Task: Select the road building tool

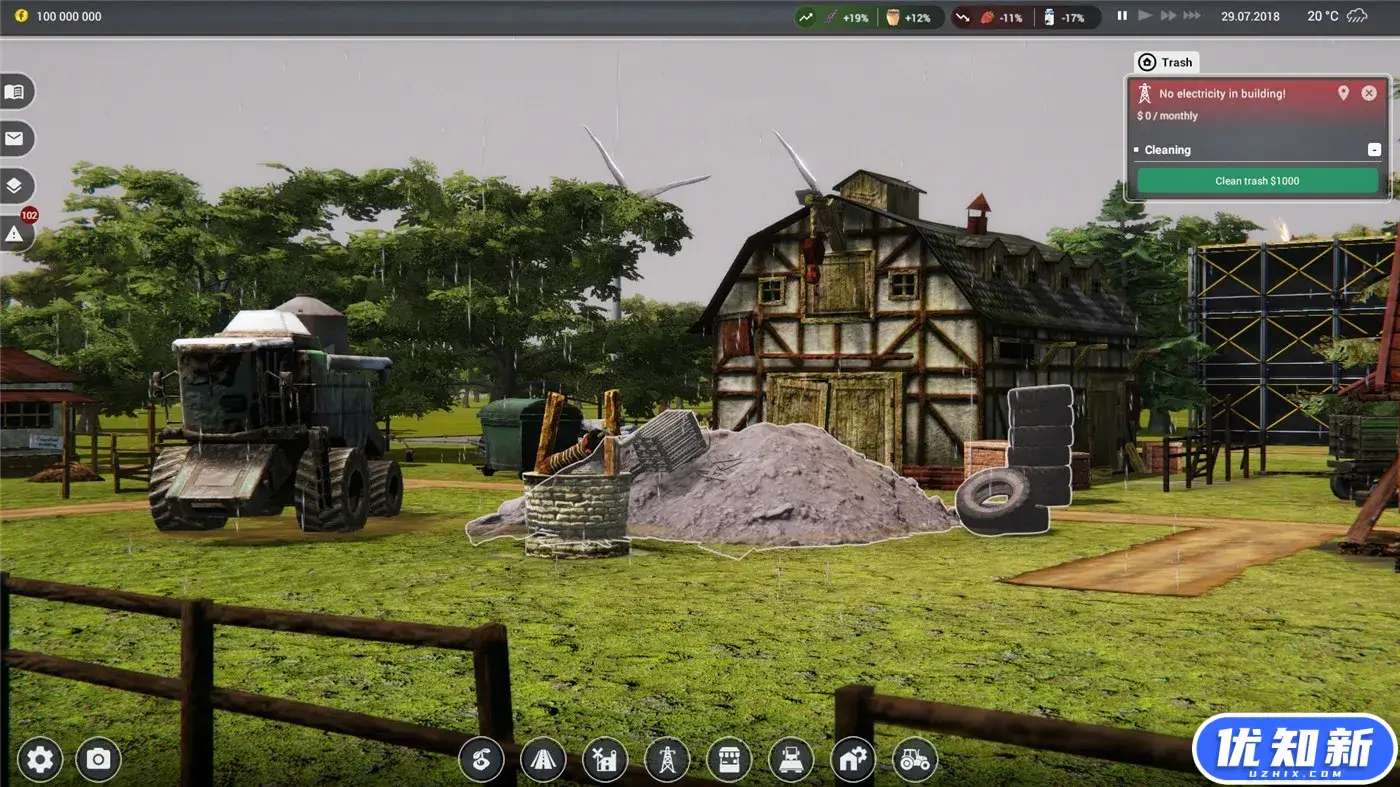Action: click(x=543, y=759)
